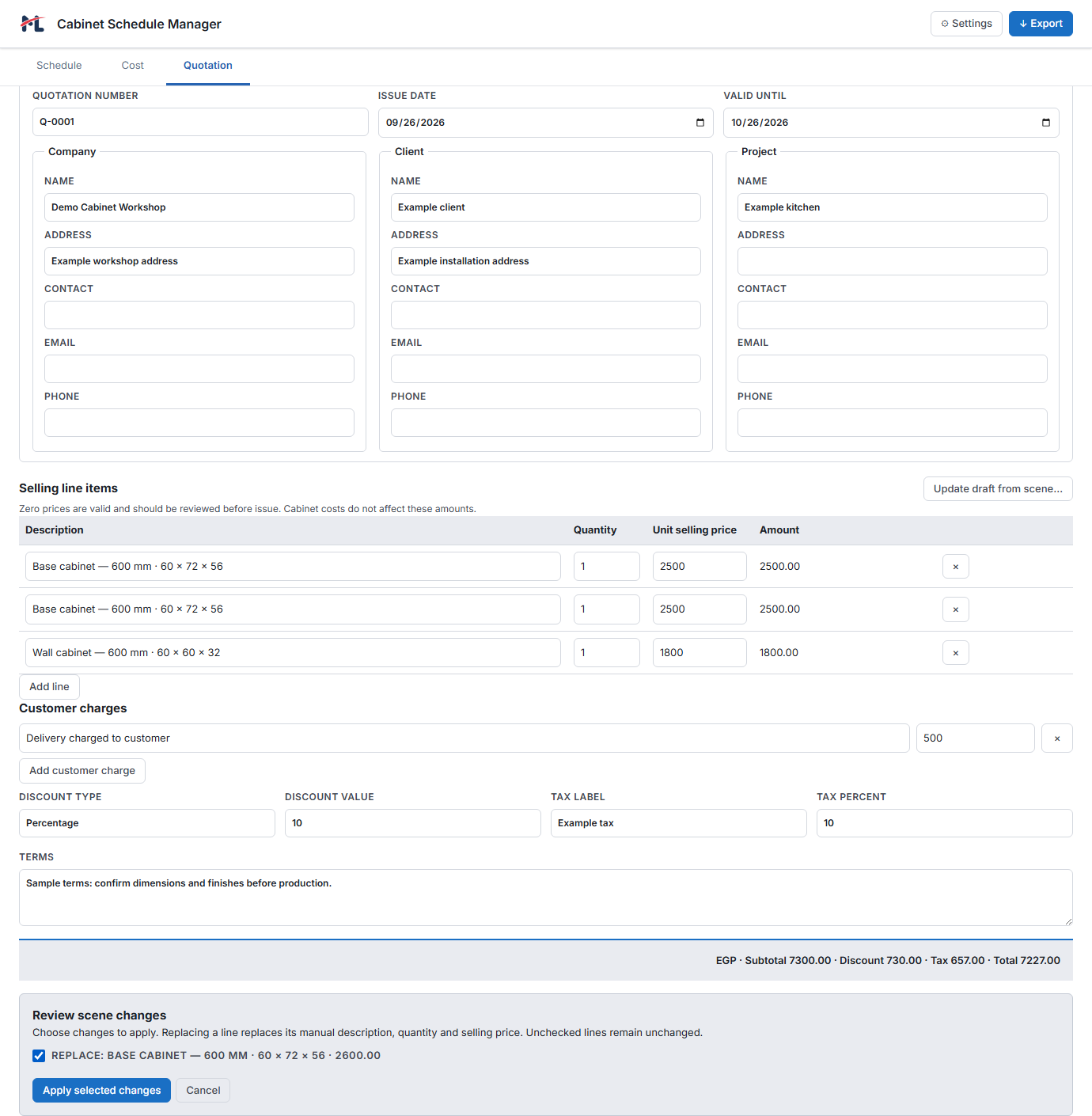Edit the 500 customer charge amount

[976, 738]
